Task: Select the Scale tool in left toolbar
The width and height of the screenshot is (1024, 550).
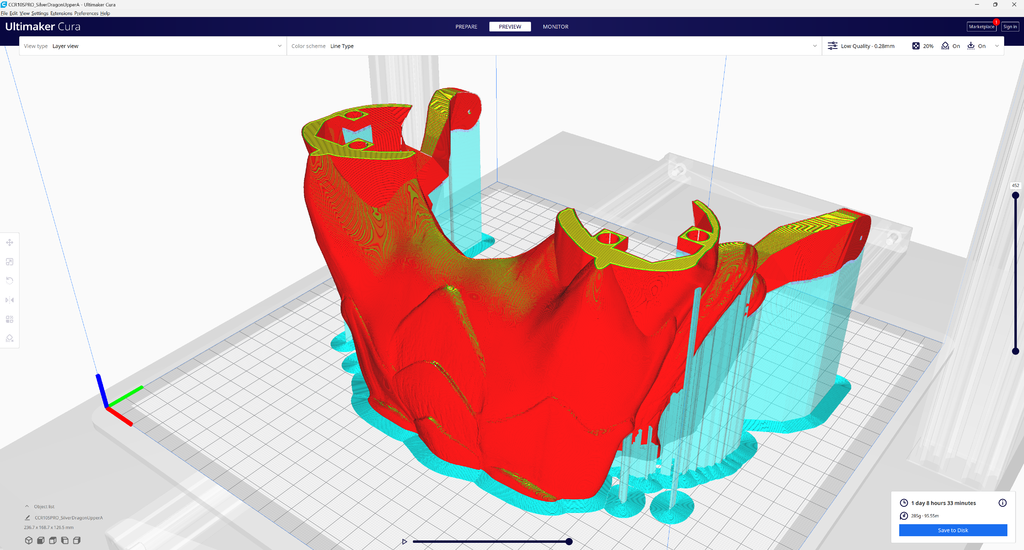Action: (x=10, y=262)
